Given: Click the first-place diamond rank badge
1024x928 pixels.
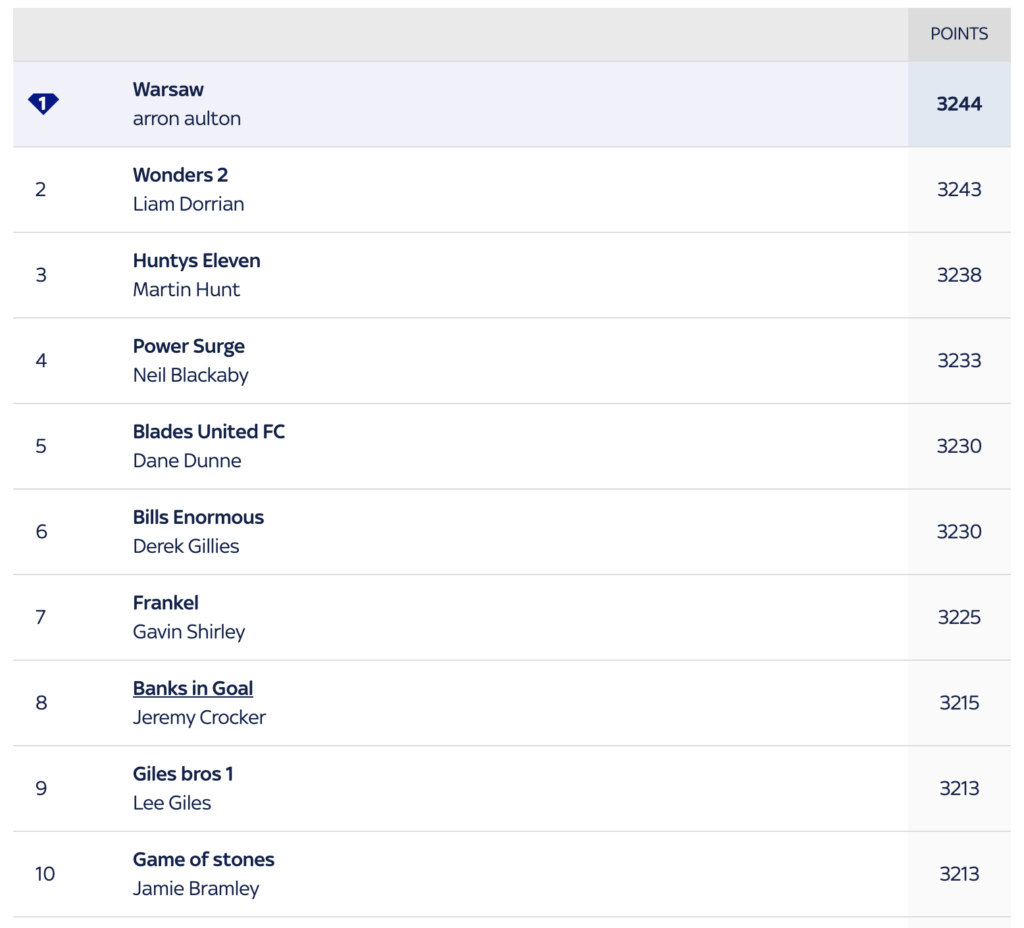Looking at the screenshot, I should click(43, 103).
